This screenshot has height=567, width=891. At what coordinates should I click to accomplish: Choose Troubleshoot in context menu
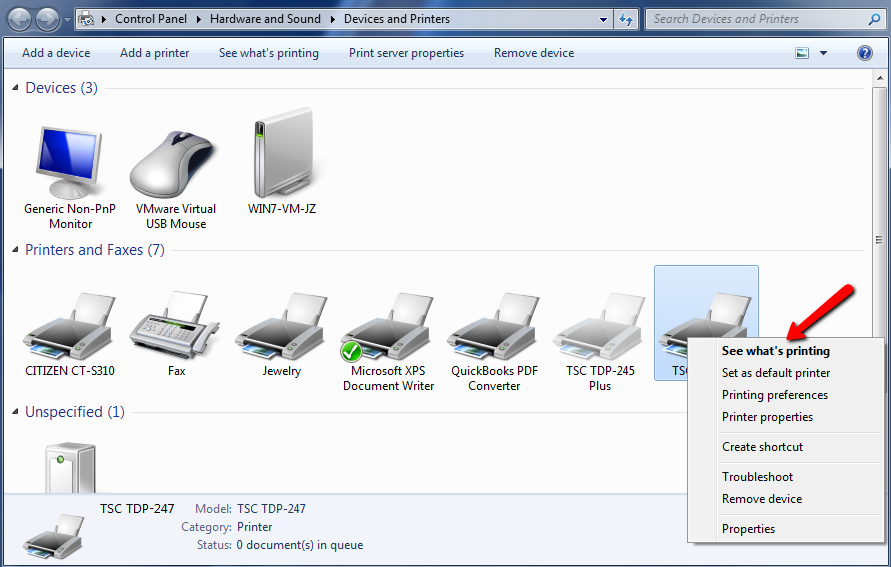(785, 477)
